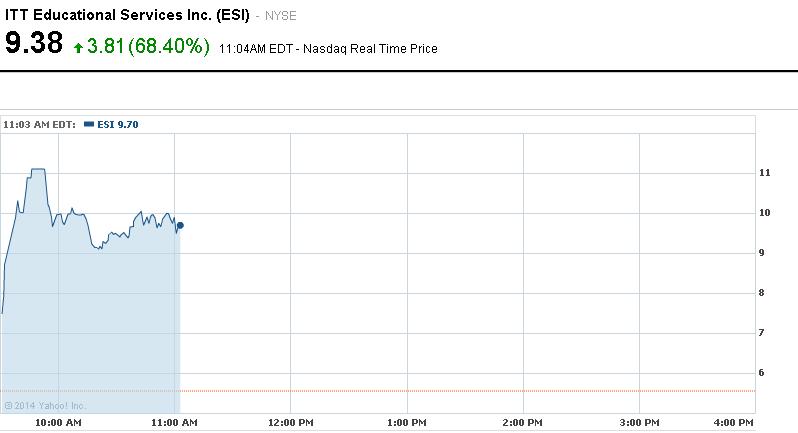The image size is (798, 433).
Task: Select the ITT Educational Services Inc. (ESI) title
Action: tap(127, 15)
